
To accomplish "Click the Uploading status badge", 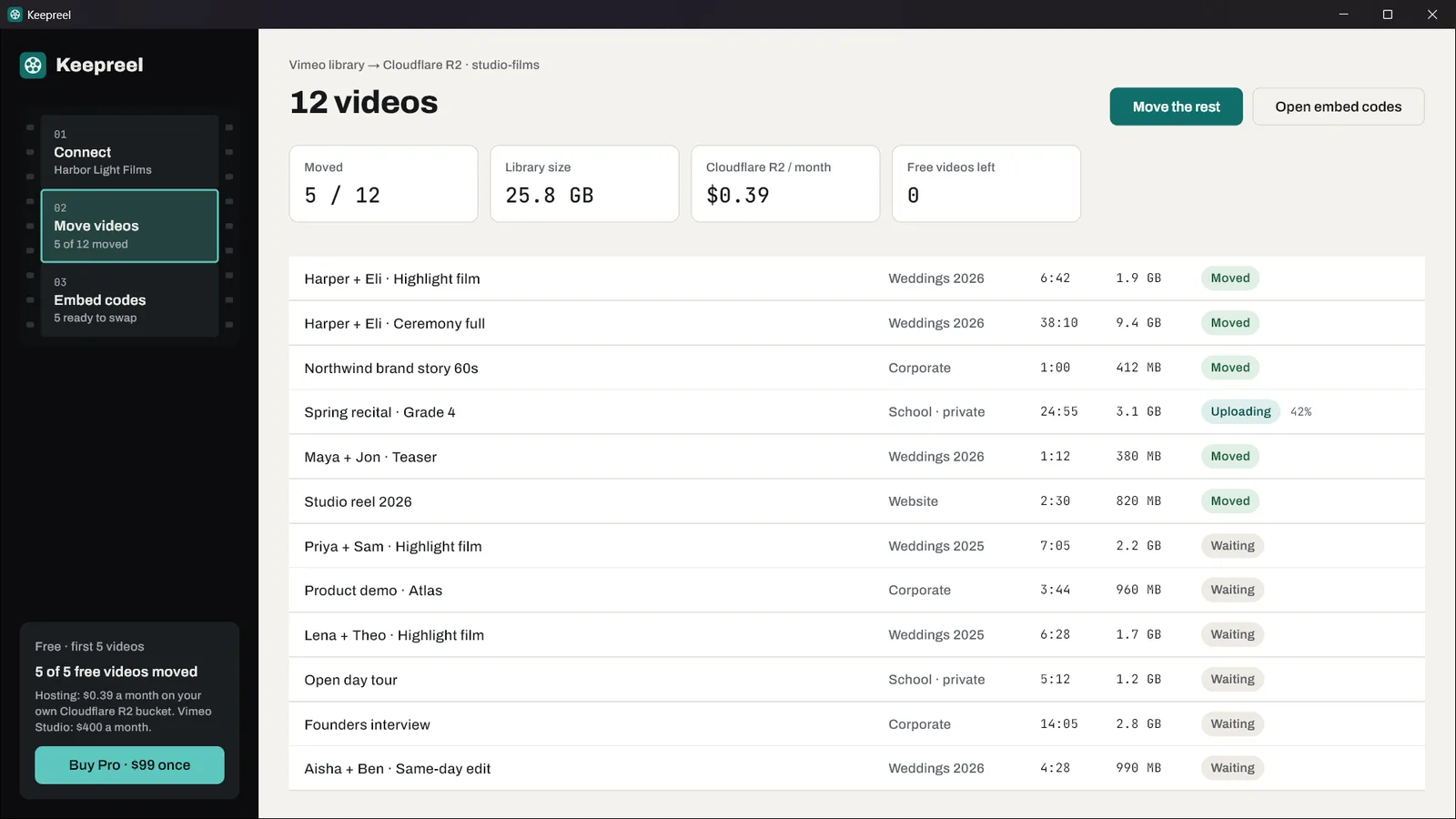I will [x=1240, y=411].
